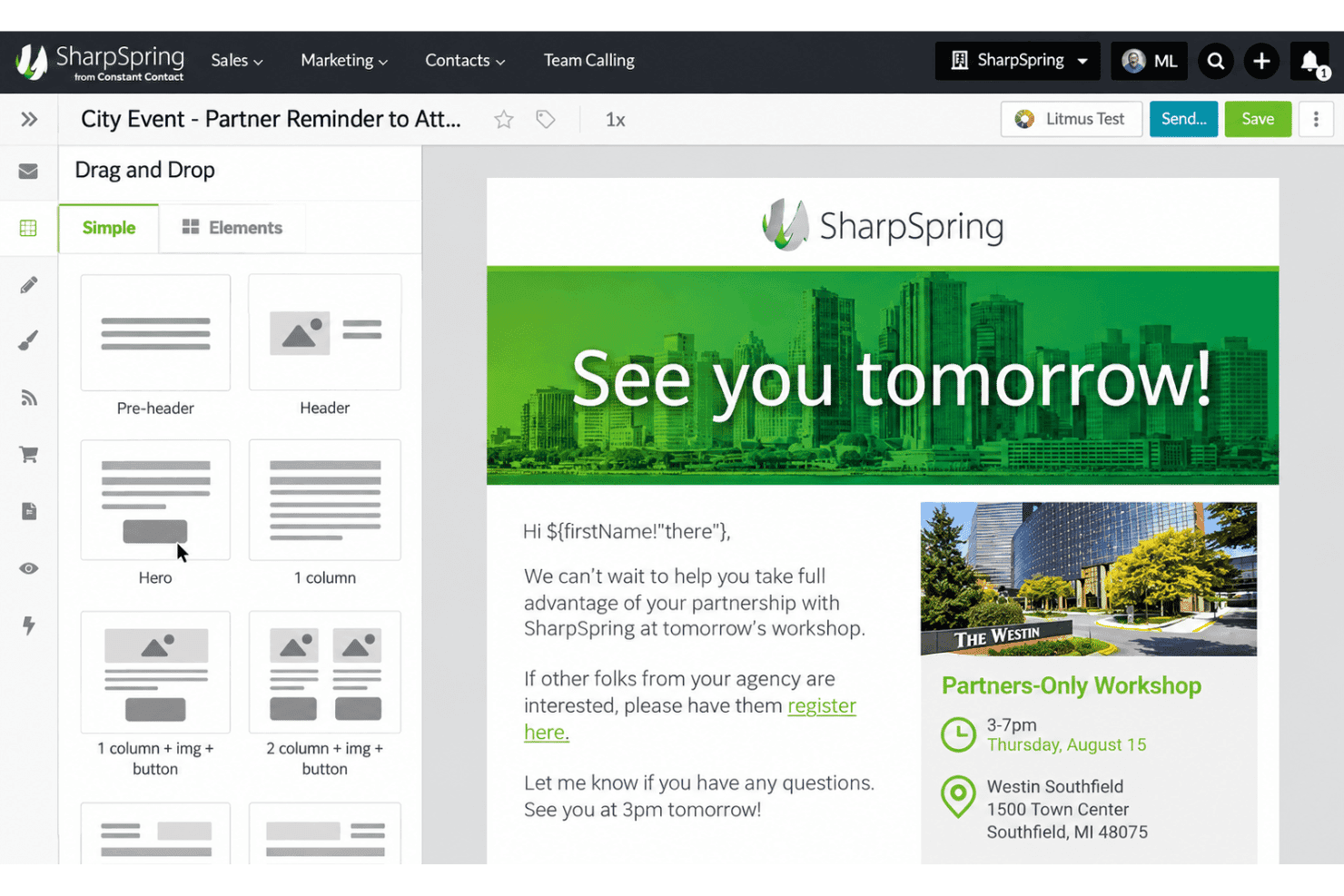The height and width of the screenshot is (896, 1344).
Task: Open the lightning bolt icon in sidebar
Action: 29,625
